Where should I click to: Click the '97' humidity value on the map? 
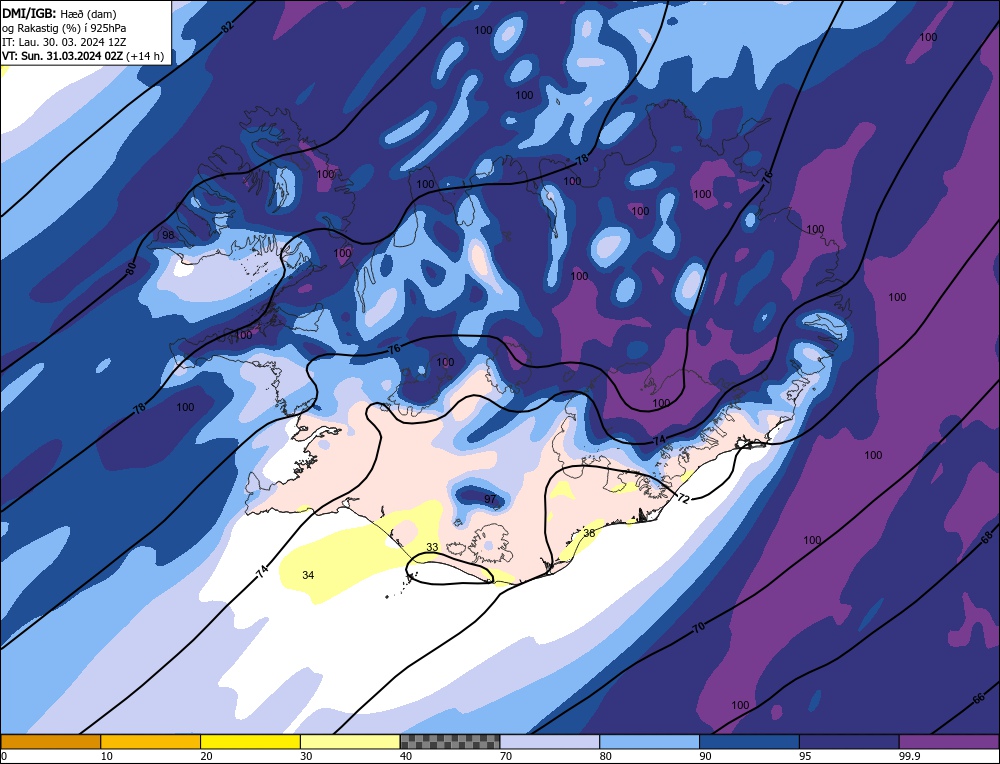click(490, 499)
